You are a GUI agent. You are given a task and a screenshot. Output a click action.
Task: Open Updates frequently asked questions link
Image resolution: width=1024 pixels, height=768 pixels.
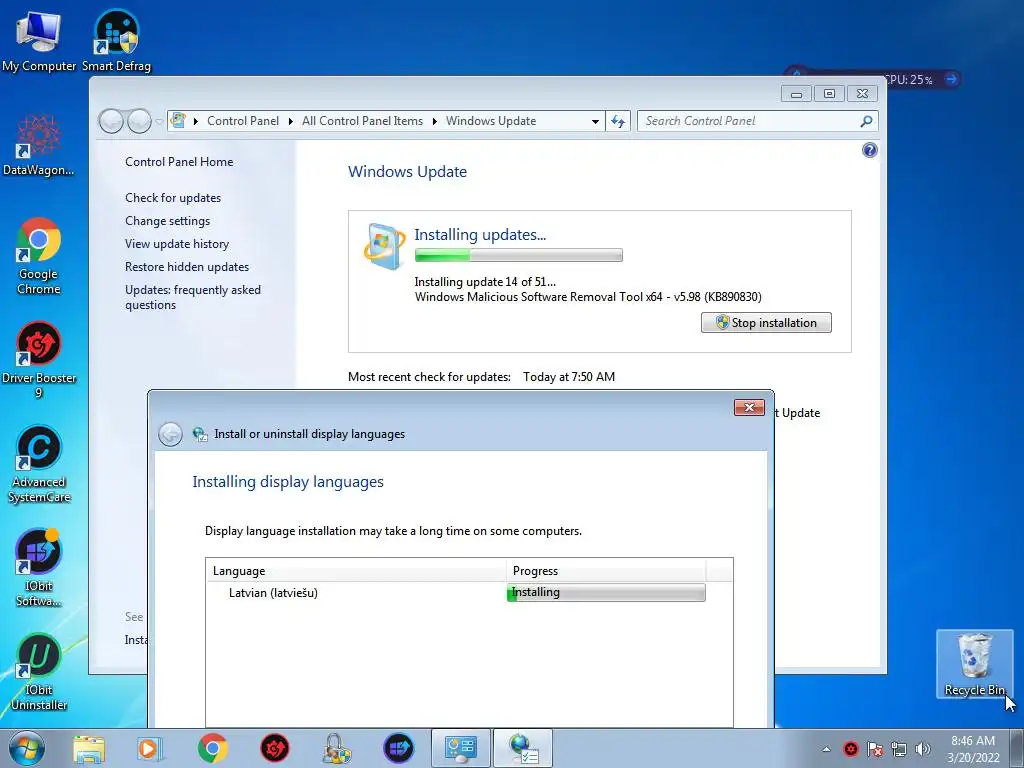(193, 297)
